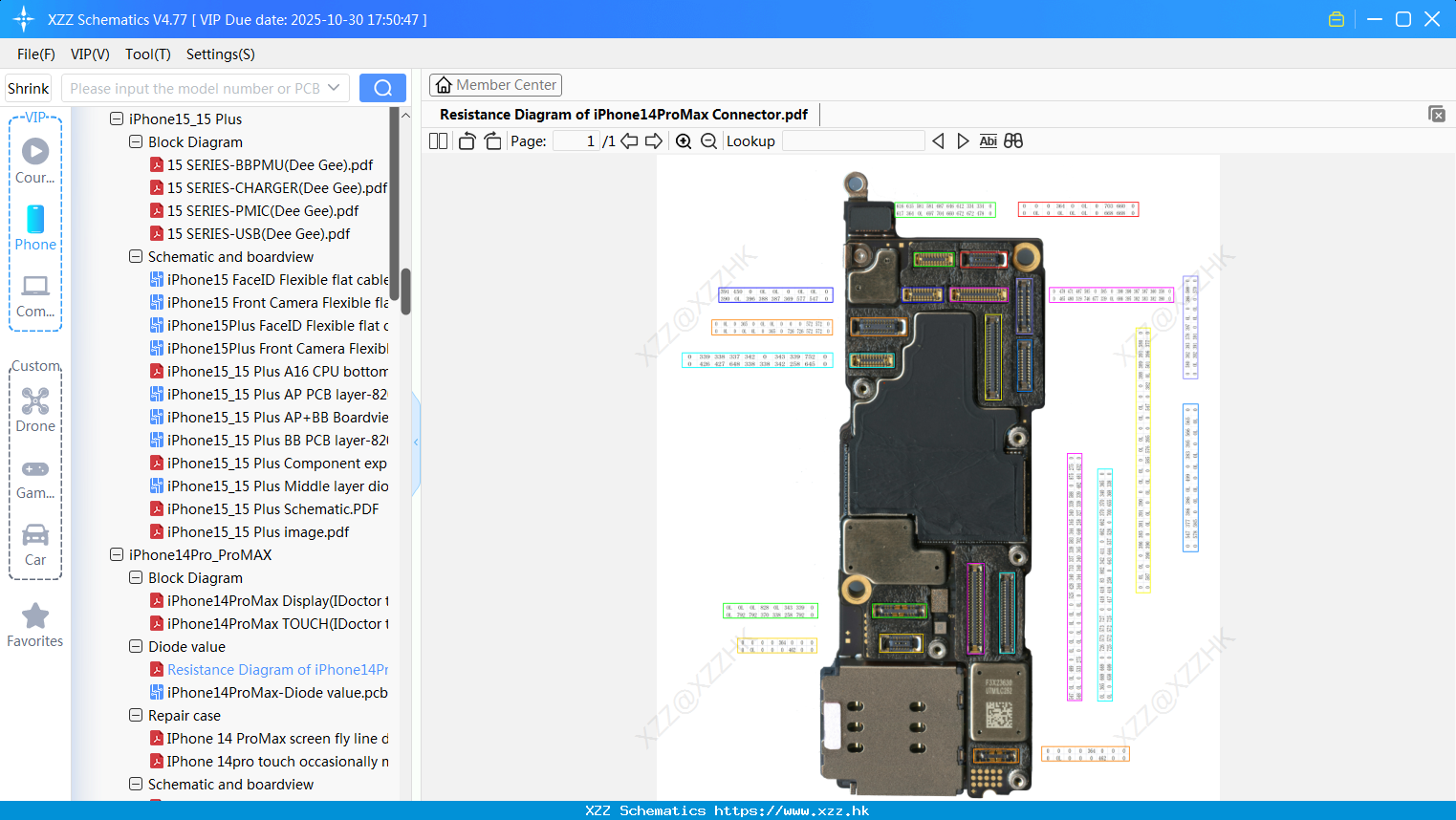Click the Lookup text input field
Screen dimensions: 1456x820
(853, 141)
